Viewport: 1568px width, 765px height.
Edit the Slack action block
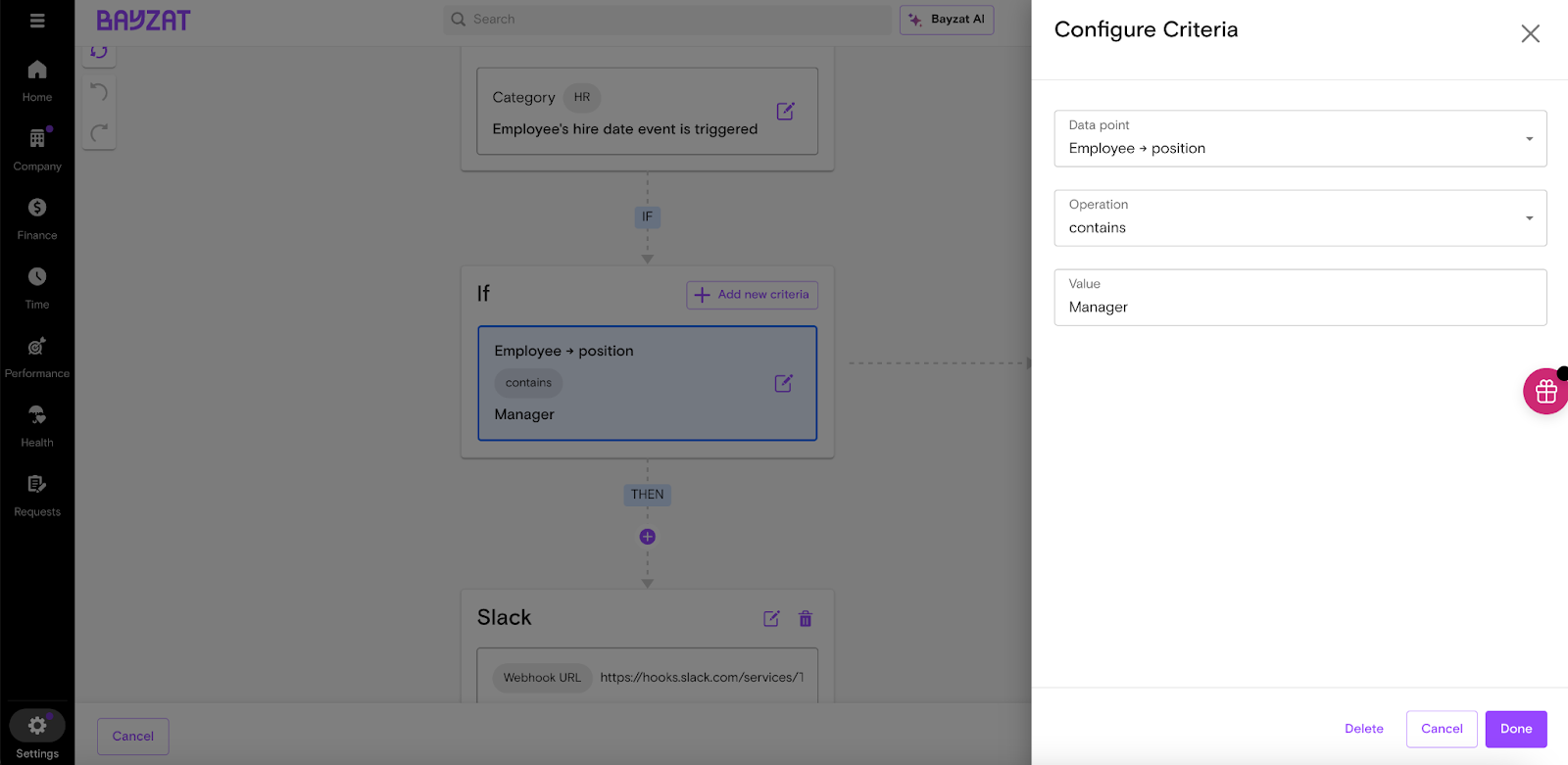click(771, 619)
